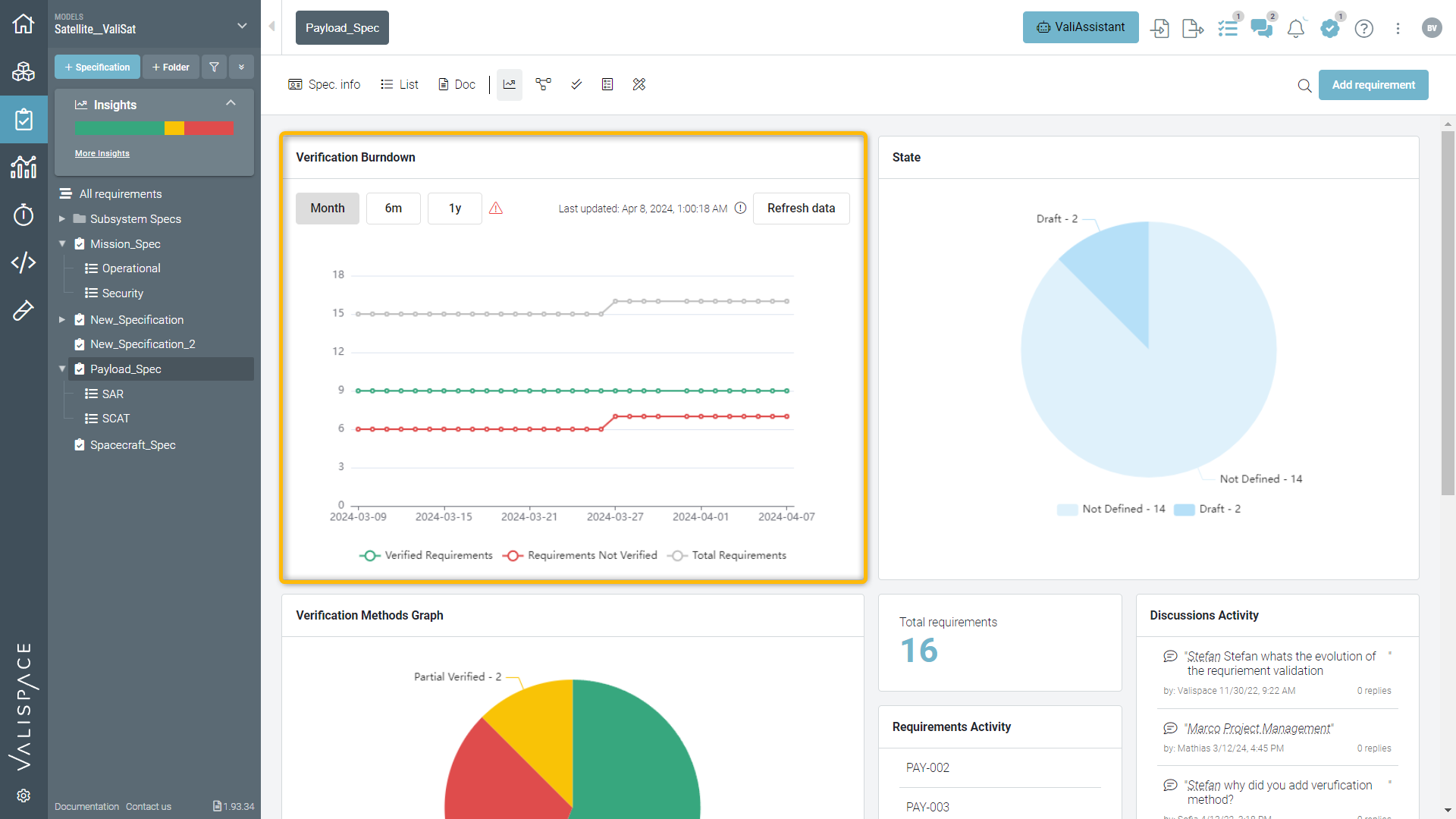Open the requirements clipboard module icon
This screenshot has height=819, width=1456.
(24, 120)
